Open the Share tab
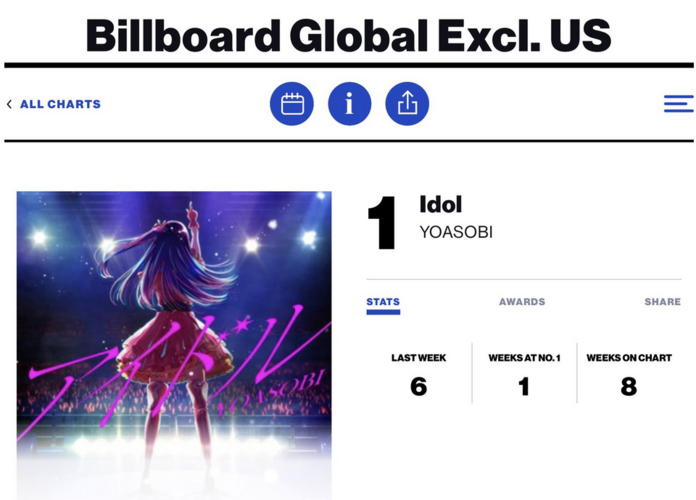The width and height of the screenshot is (696, 500). point(663,302)
